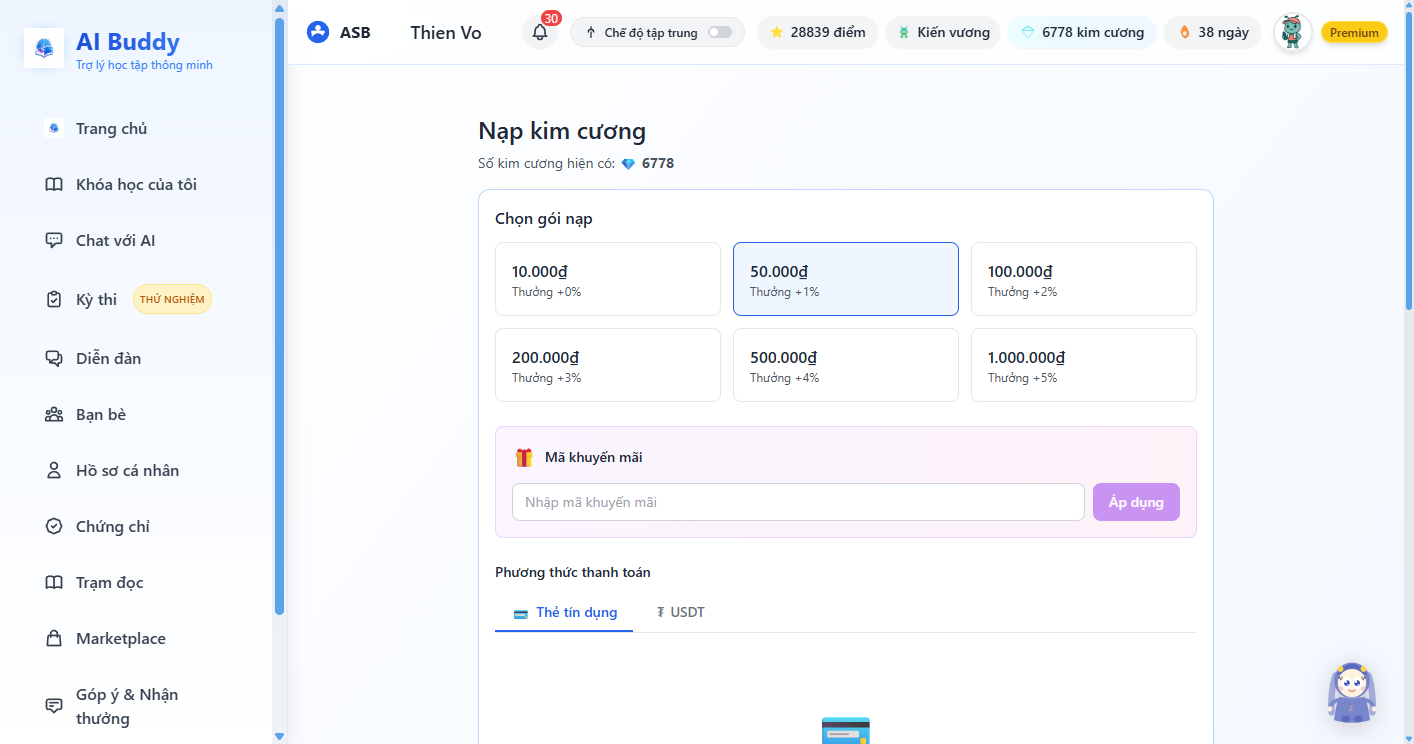The height and width of the screenshot is (744, 1414).
Task: Click the sidebar scrollbar thumb
Action: (x=279, y=315)
